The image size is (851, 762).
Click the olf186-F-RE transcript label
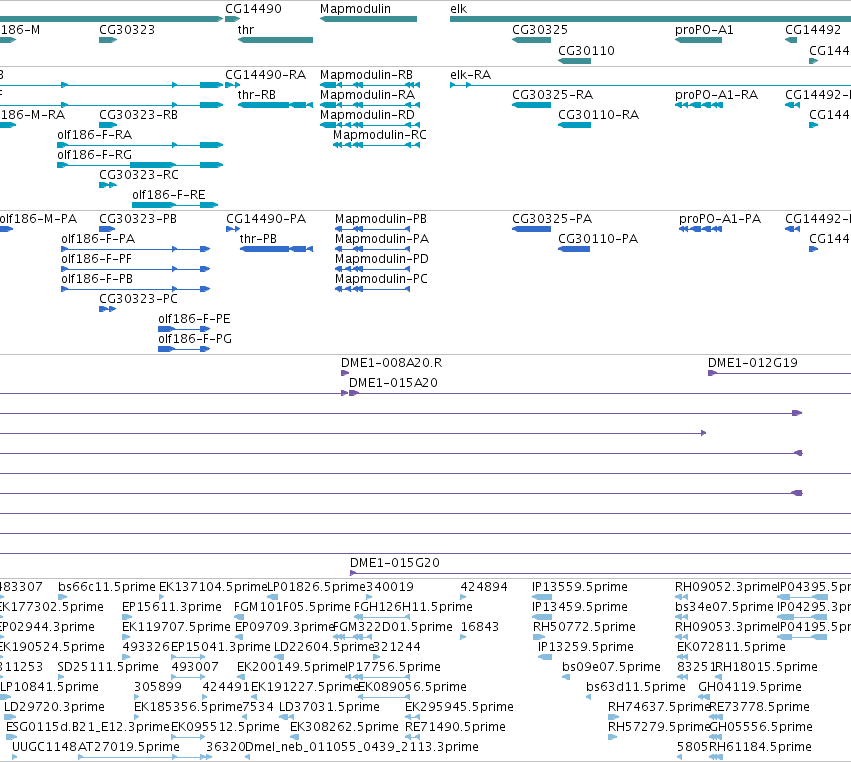168,195
